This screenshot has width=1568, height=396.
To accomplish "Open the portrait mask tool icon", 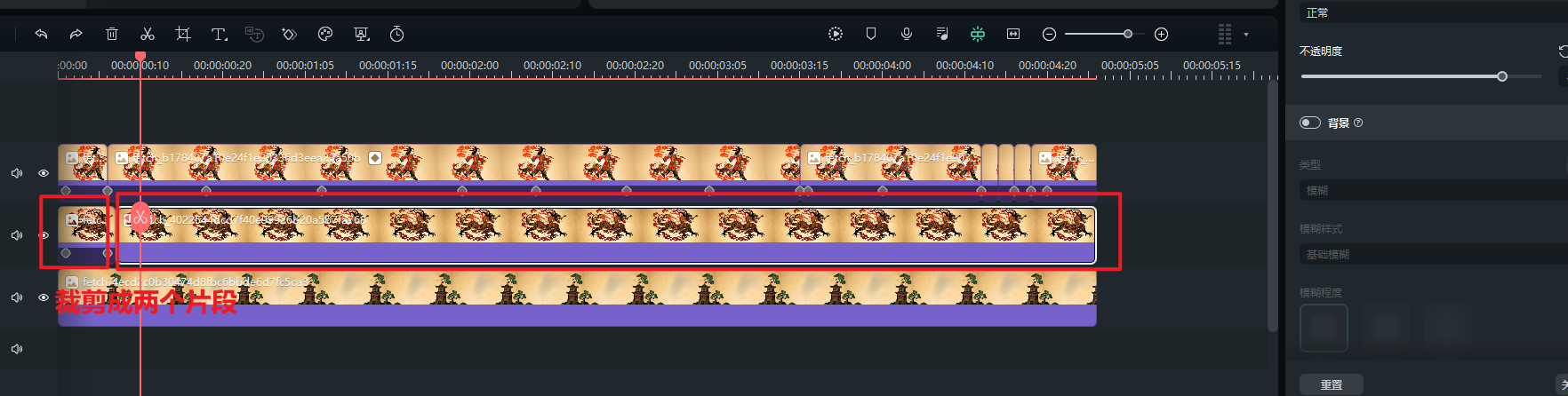I will pyautogui.click(x=362, y=34).
